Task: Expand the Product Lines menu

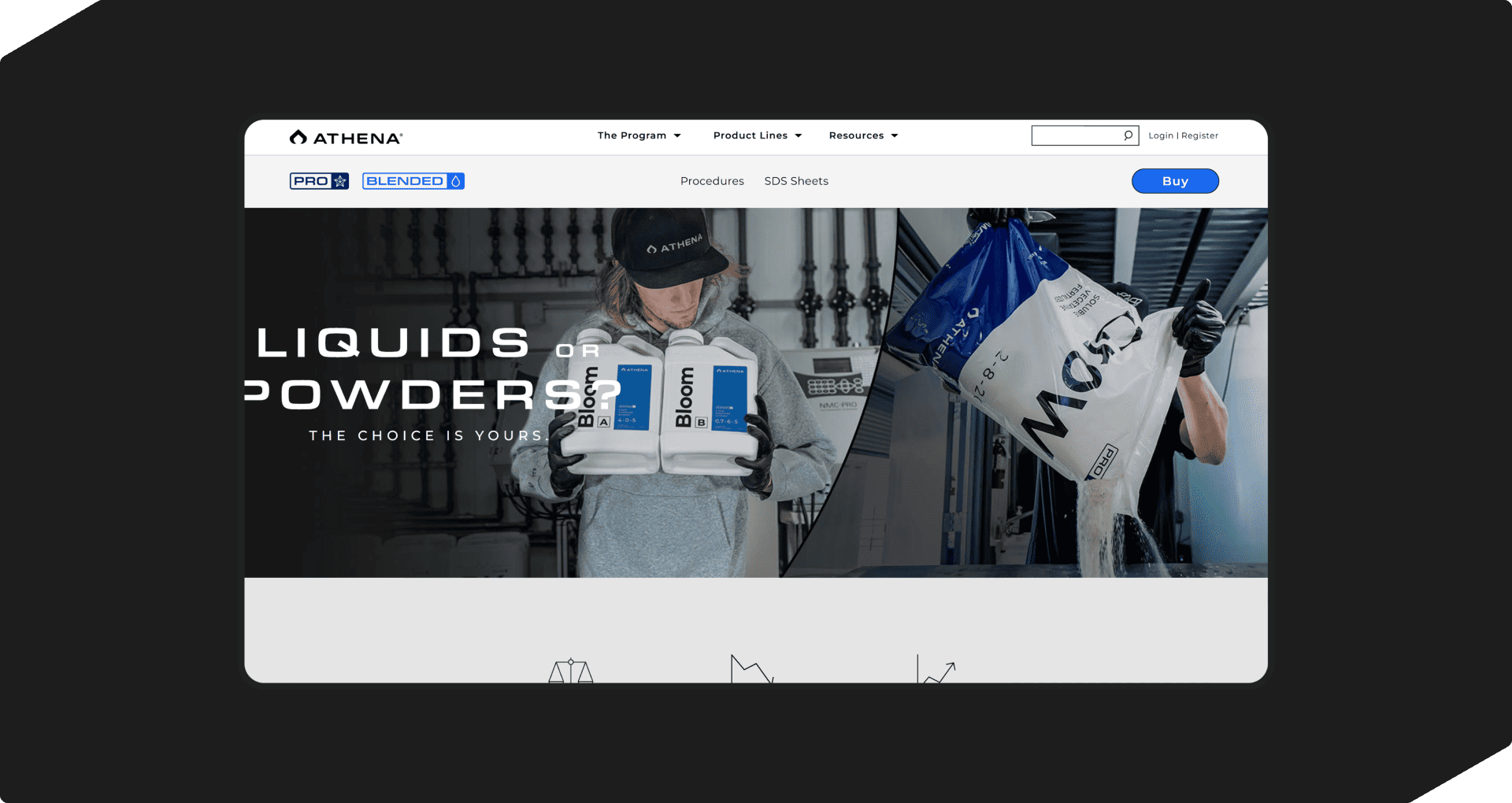Action: point(758,135)
